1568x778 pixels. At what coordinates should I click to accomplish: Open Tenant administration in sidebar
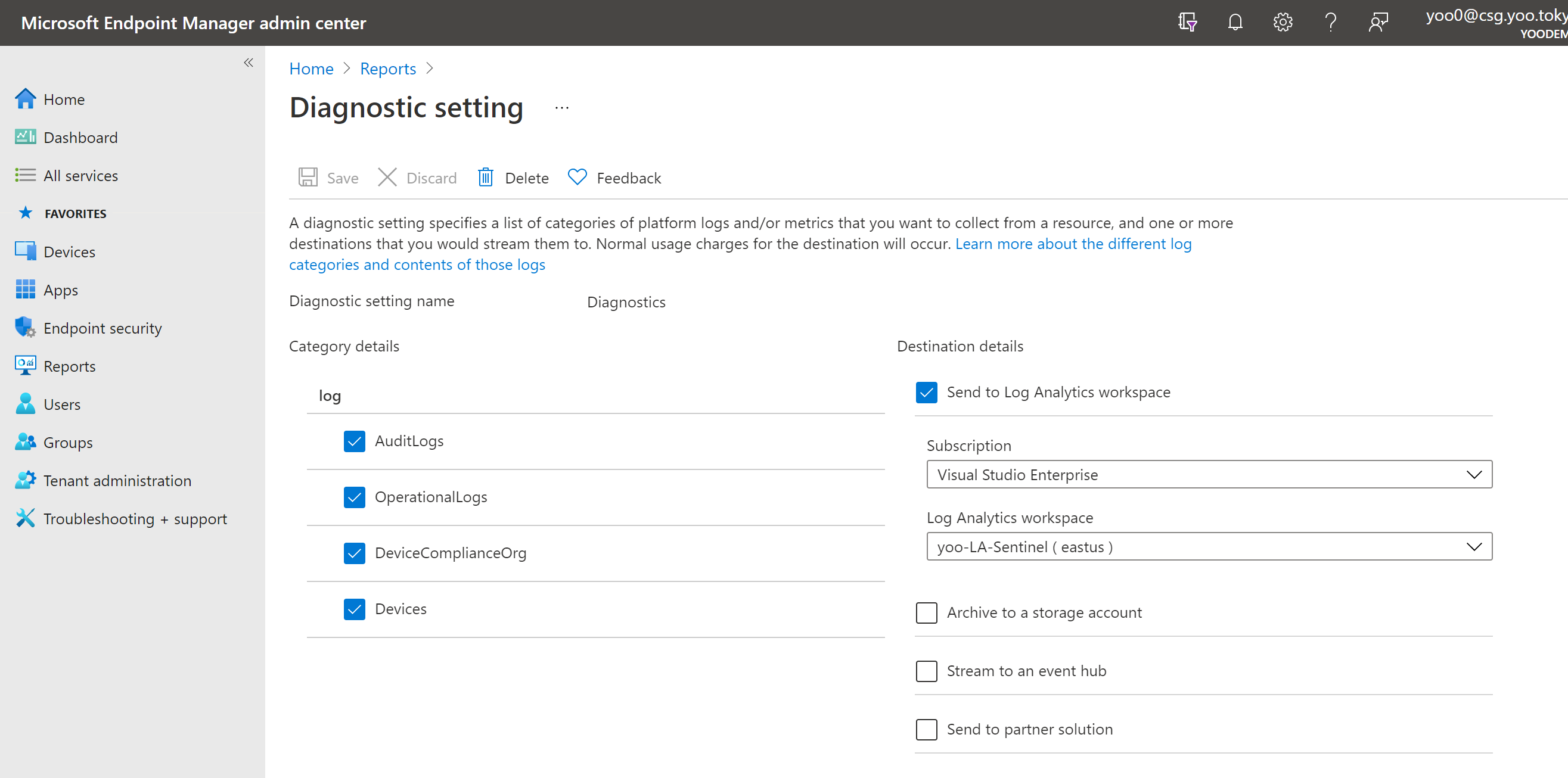click(117, 481)
